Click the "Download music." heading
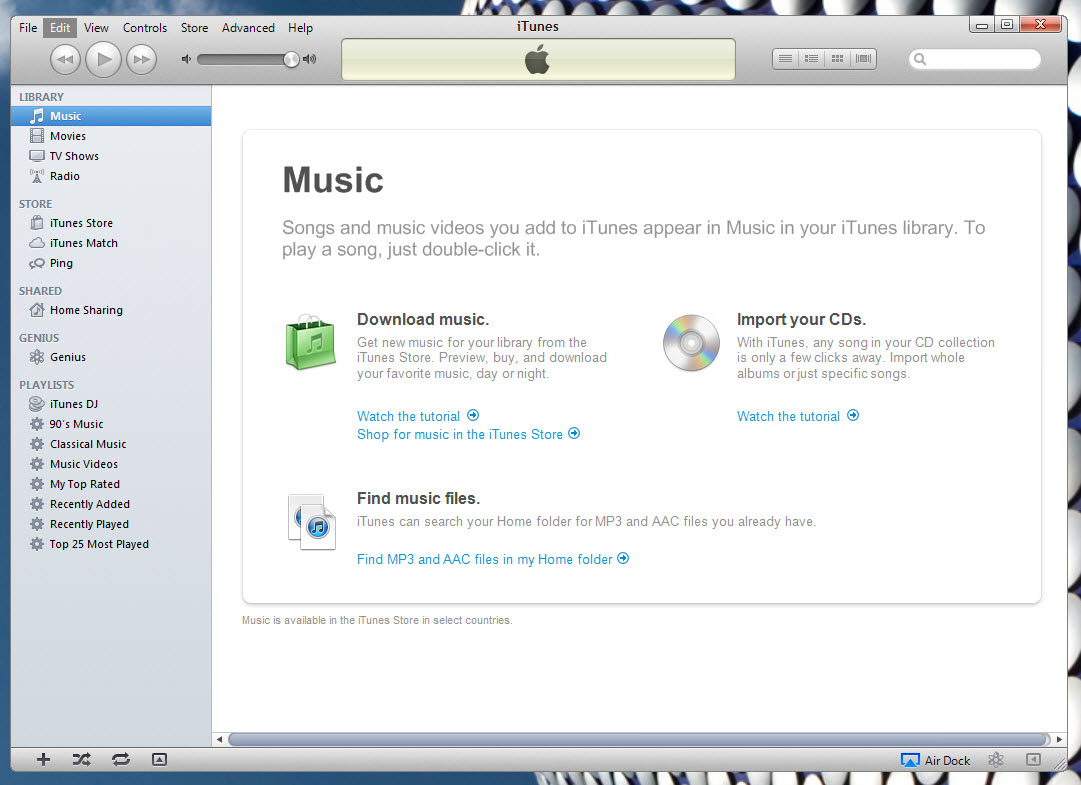Image resolution: width=1081 pixels, height=785 pixels. point(423,320)
